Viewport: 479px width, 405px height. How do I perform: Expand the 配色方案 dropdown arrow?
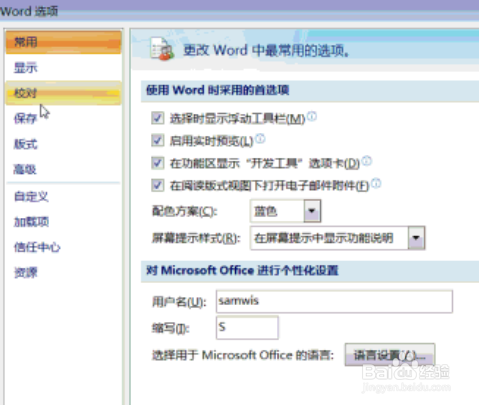[x=312, y=211]
